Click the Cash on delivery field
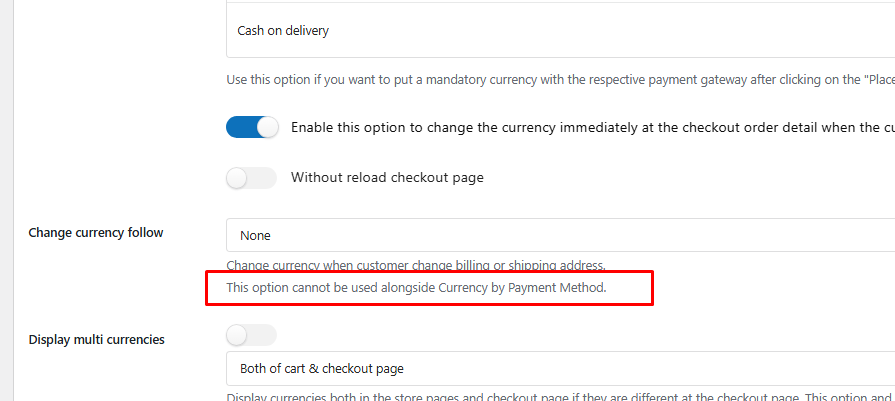895x401 pixels. tap(560, 31)
